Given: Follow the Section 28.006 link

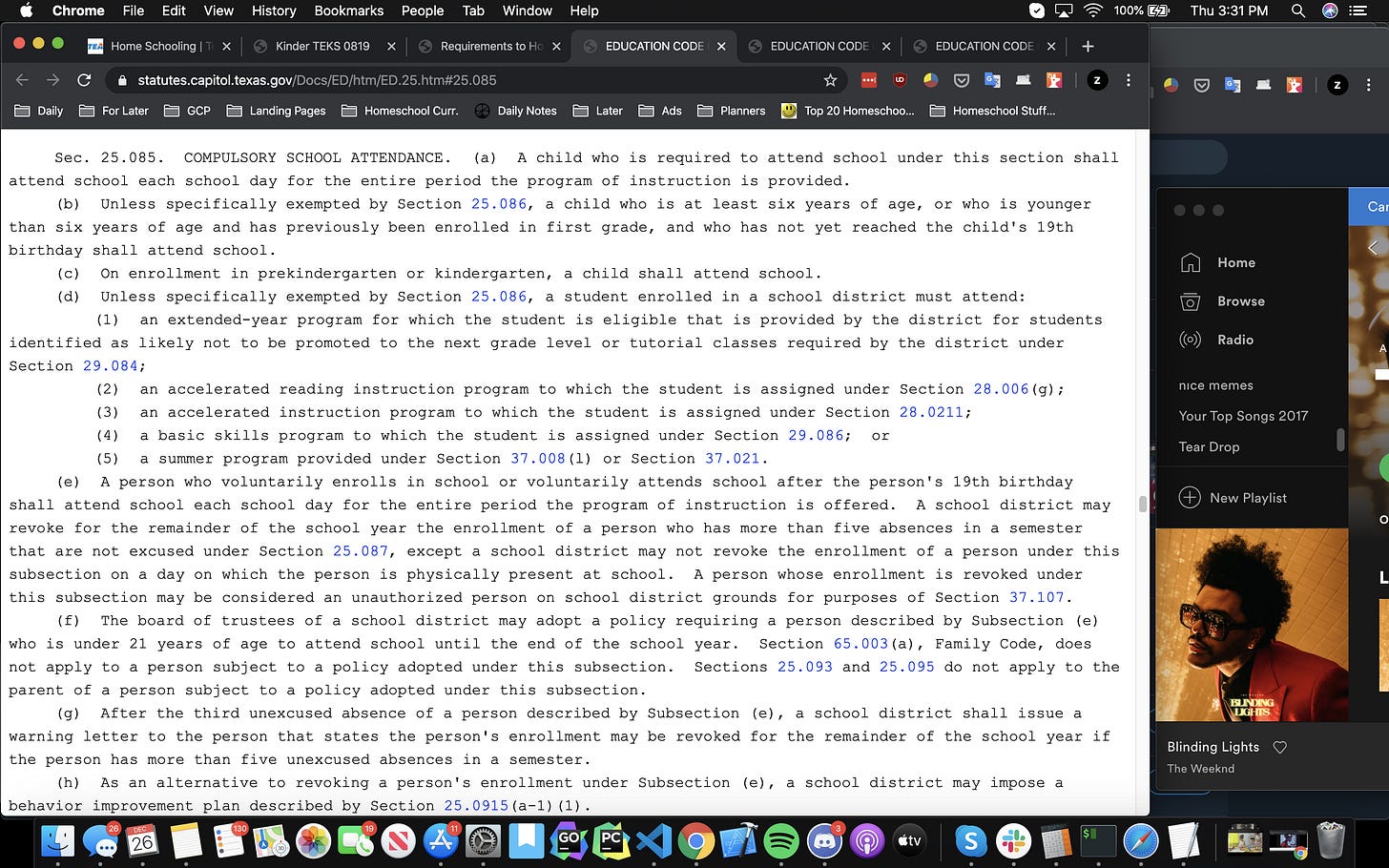Looking at the screenshot, I should coord(1001,389).
